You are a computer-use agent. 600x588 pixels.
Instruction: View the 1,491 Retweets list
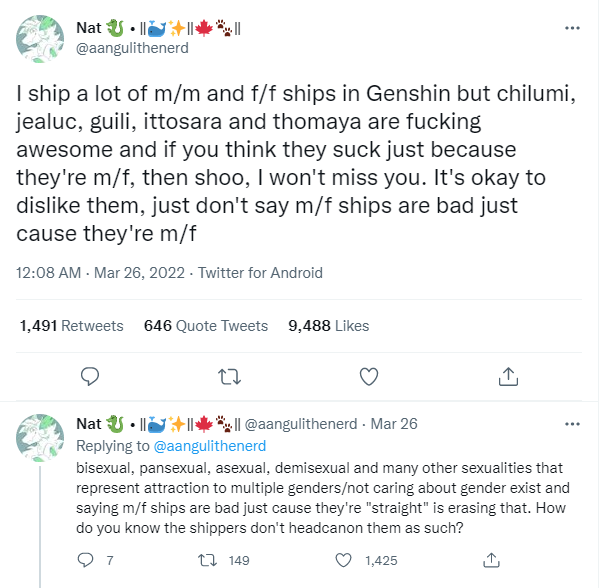click(x=72, y=325)
